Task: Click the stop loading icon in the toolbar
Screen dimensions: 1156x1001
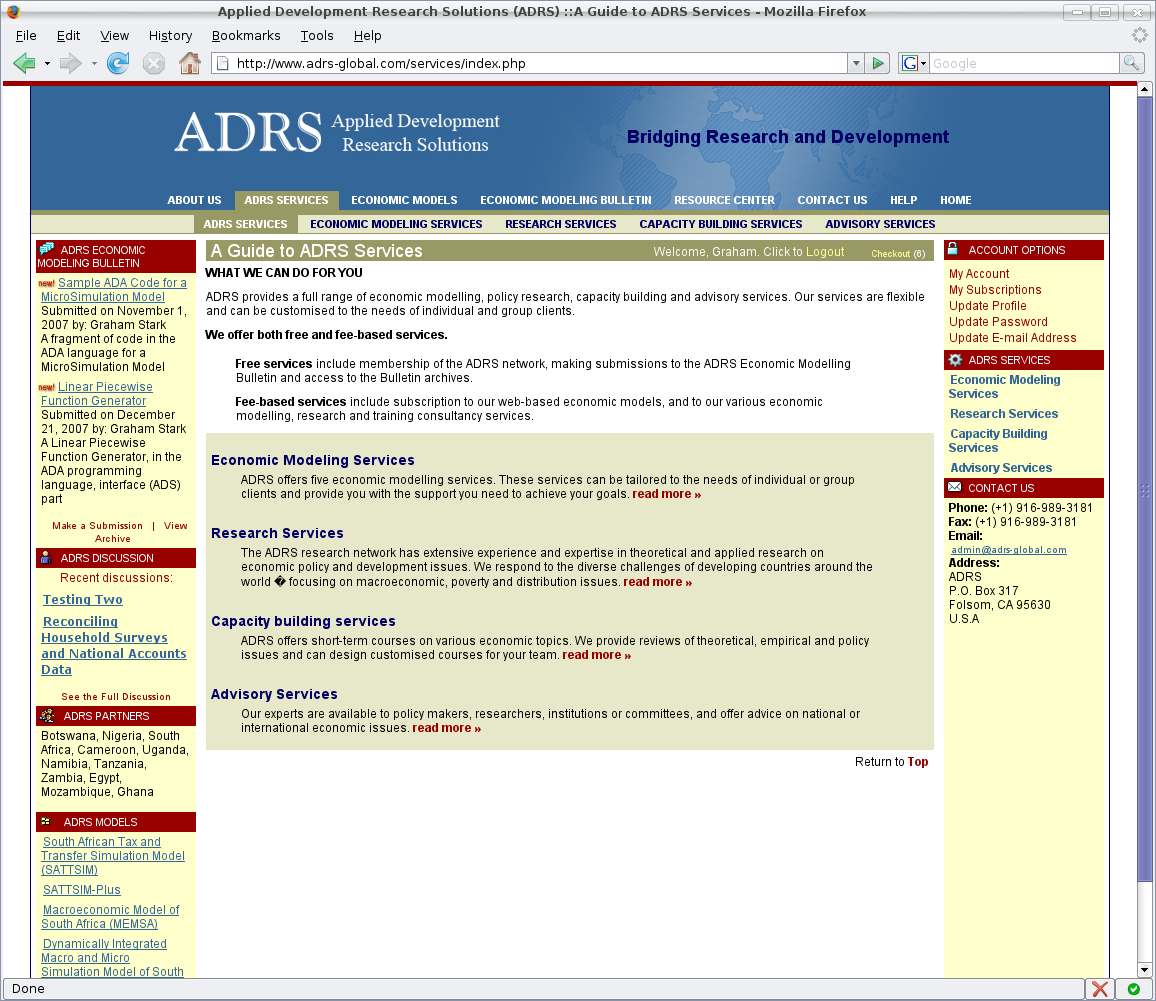Action: (x=154, y=62)
